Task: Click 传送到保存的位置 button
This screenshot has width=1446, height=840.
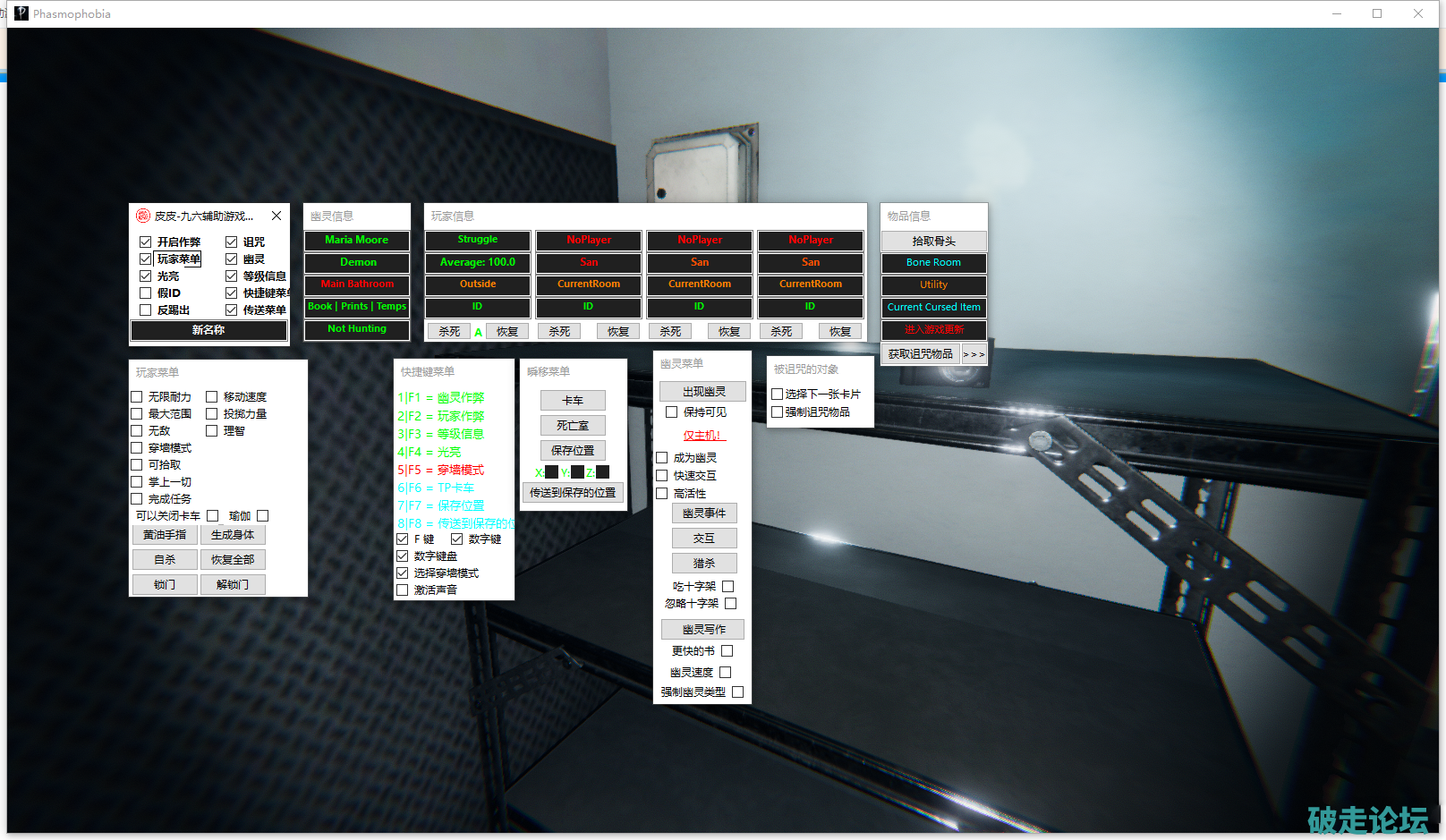Action: point(573,492)
